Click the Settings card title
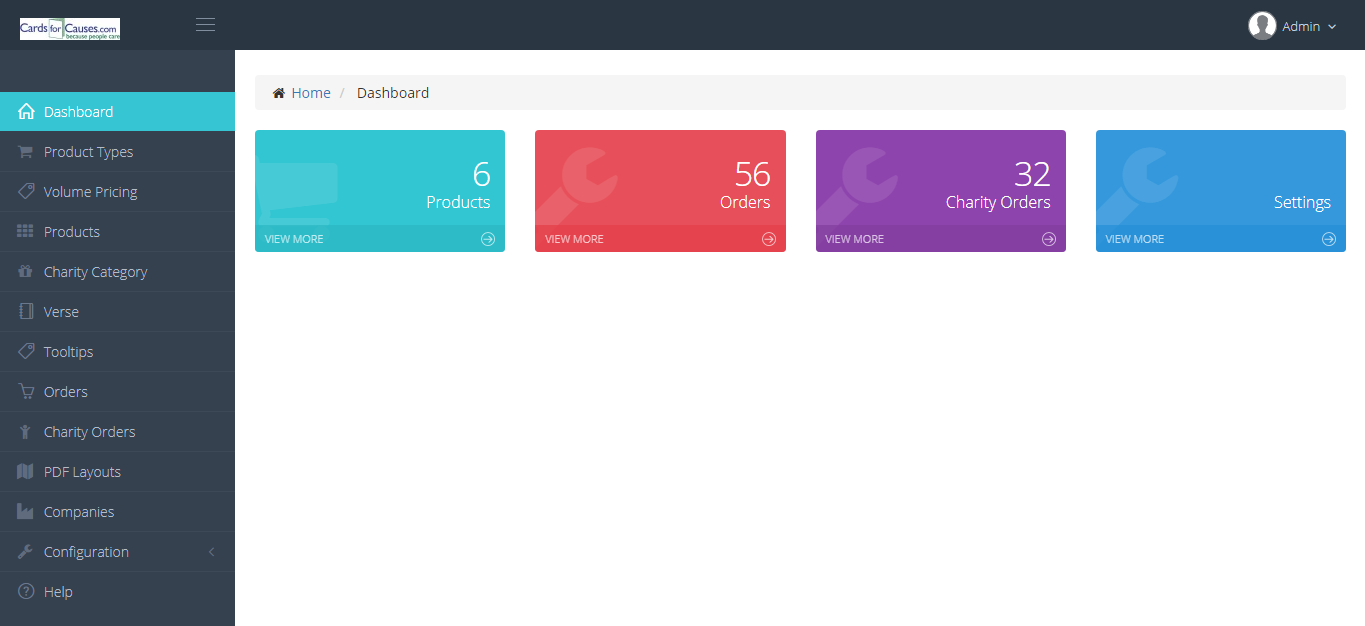This screenshot has height=626, width=1365. coord(1302,202)
